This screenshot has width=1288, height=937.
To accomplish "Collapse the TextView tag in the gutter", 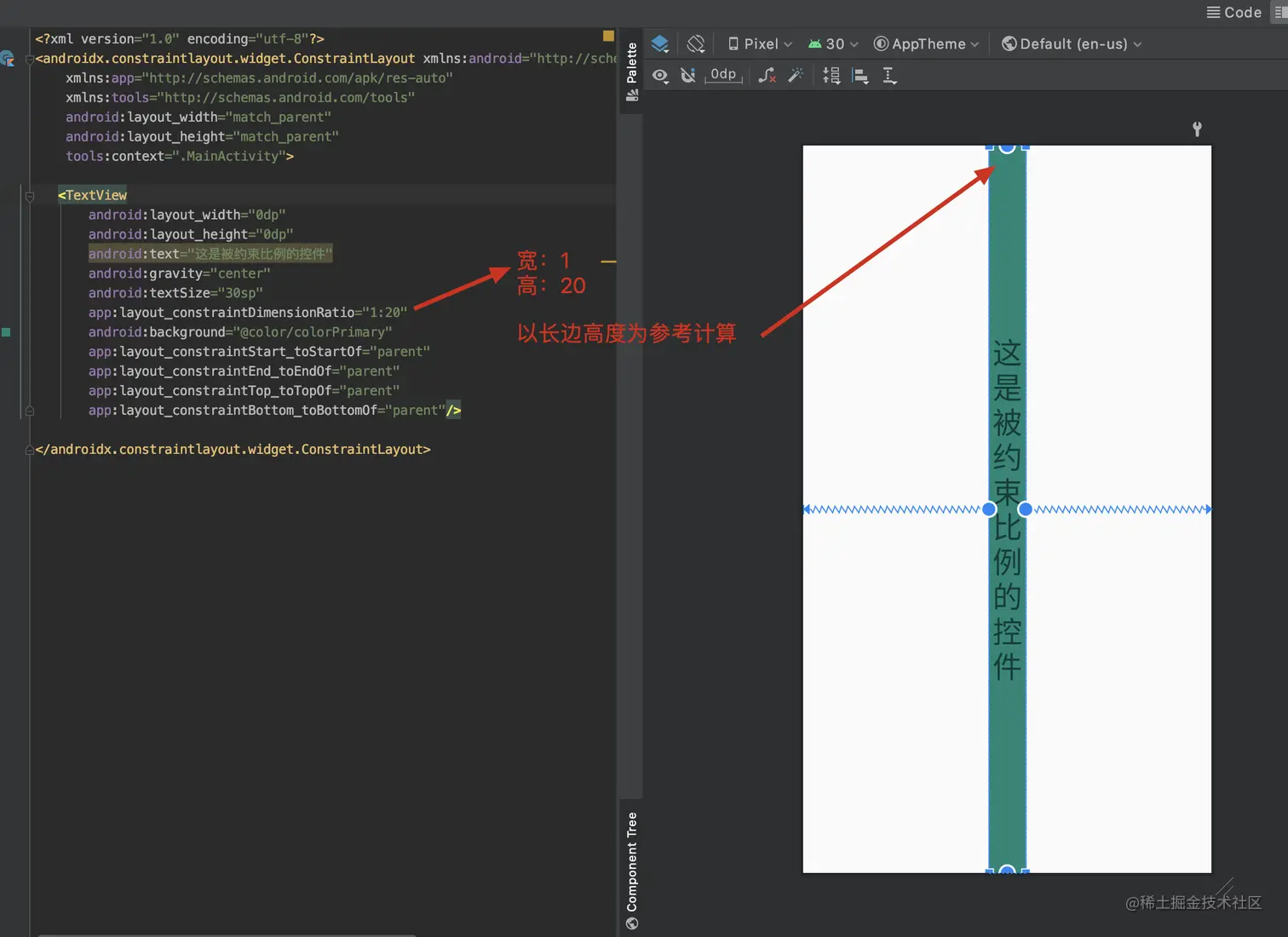I will [30, 196].
